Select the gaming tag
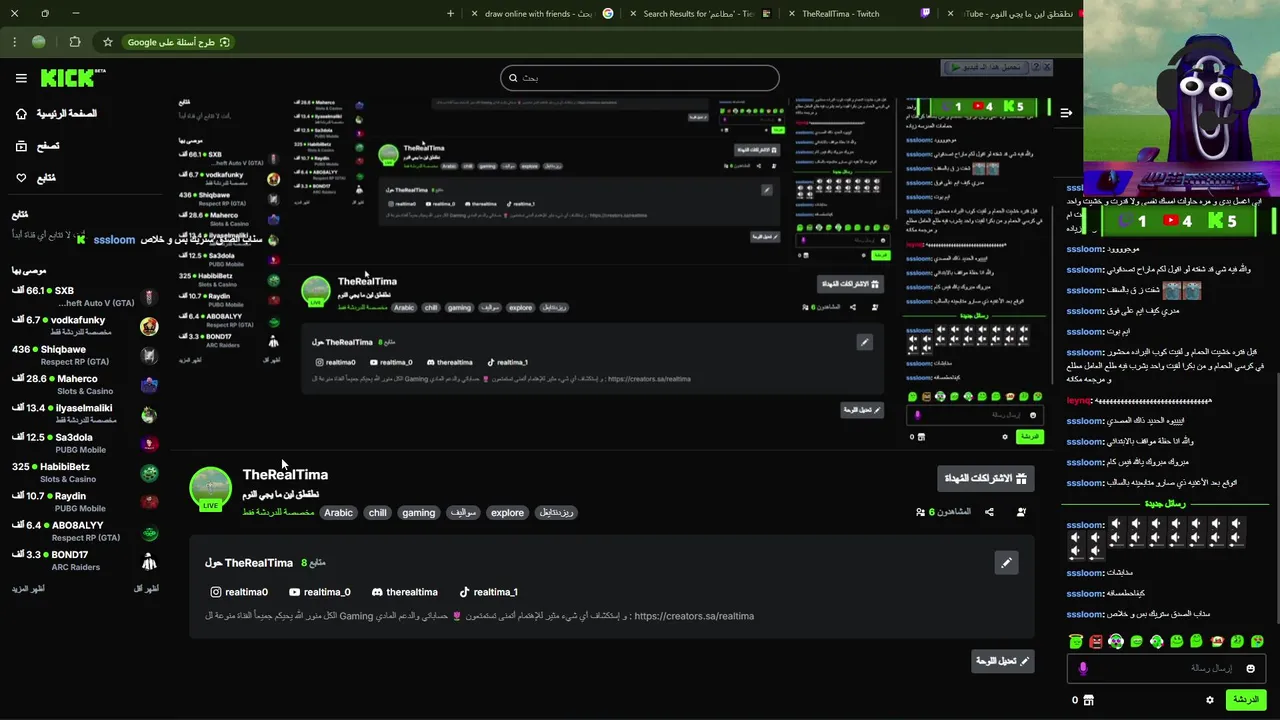The image size is (1280, 720). click(418, 512)
